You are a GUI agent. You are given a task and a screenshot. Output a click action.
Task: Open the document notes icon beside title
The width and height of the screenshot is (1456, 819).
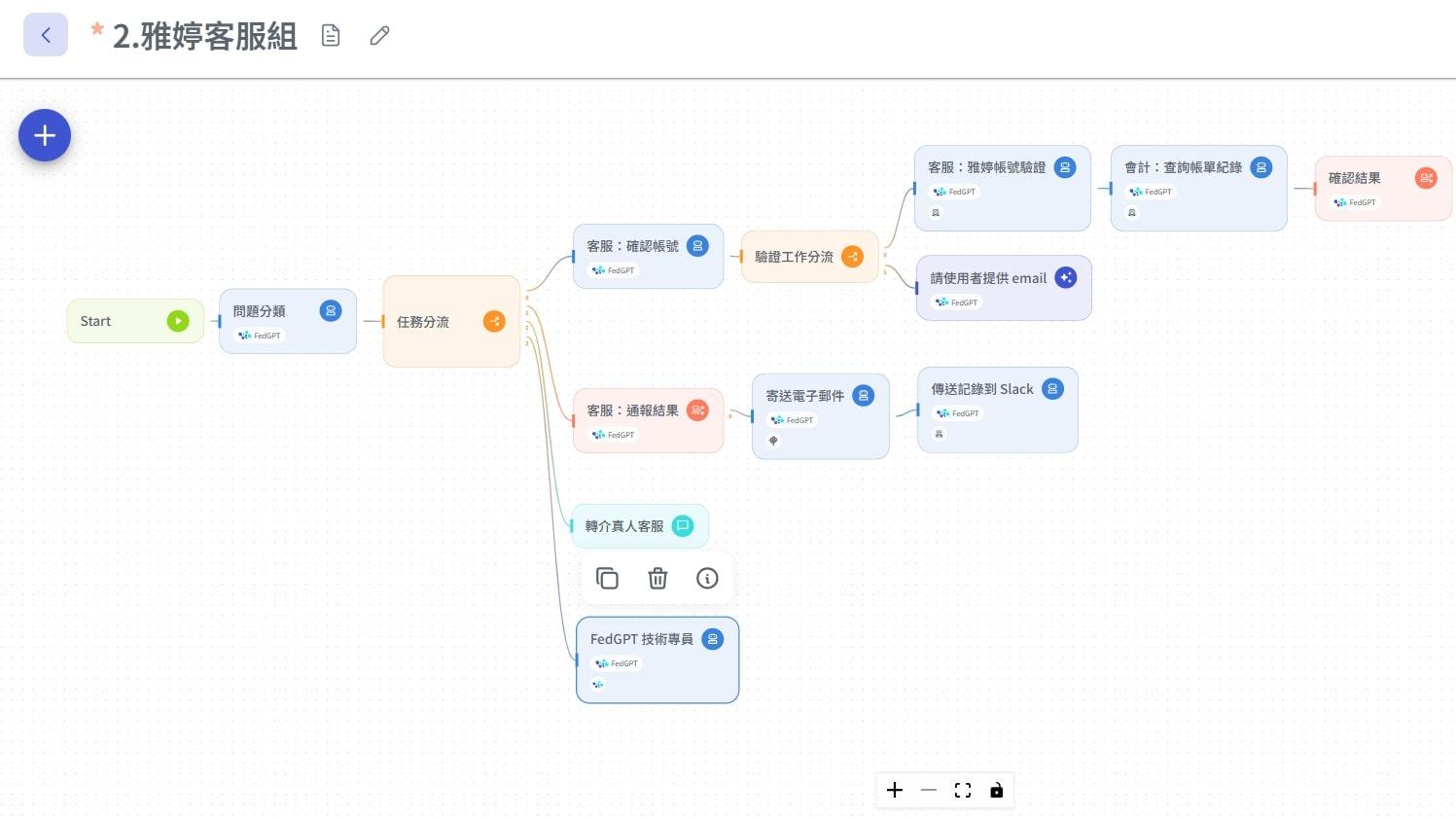pyautogui.click(x=331, y=36)
